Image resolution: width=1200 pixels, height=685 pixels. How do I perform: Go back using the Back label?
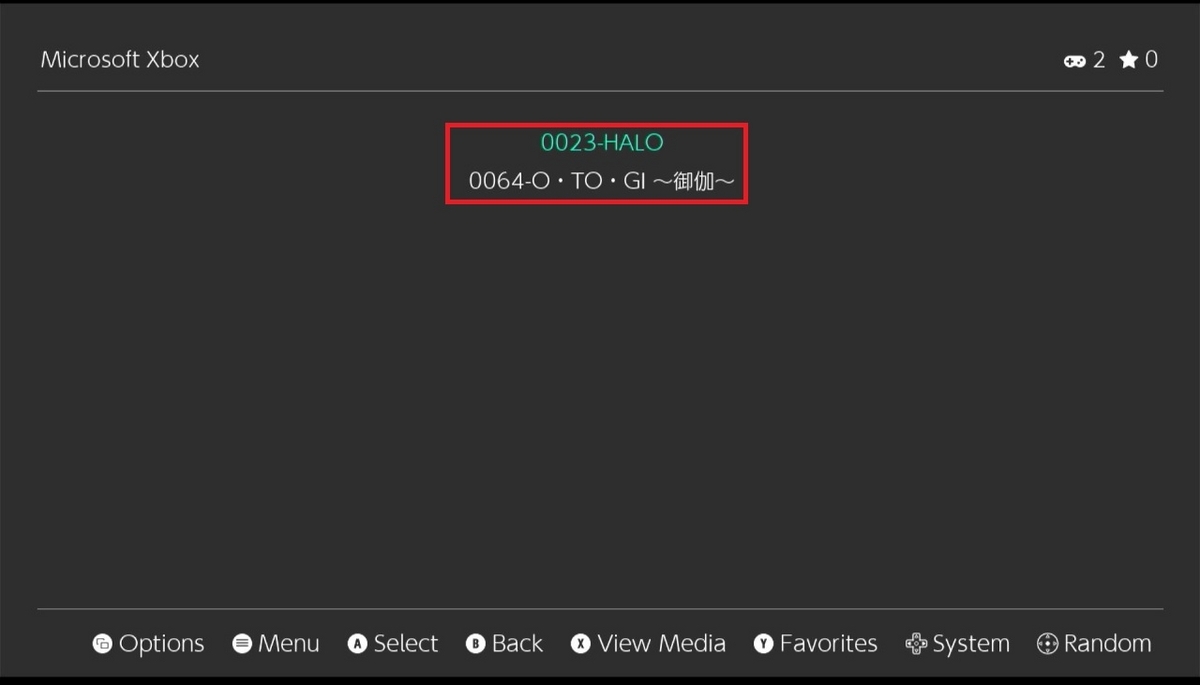[517, 644]
